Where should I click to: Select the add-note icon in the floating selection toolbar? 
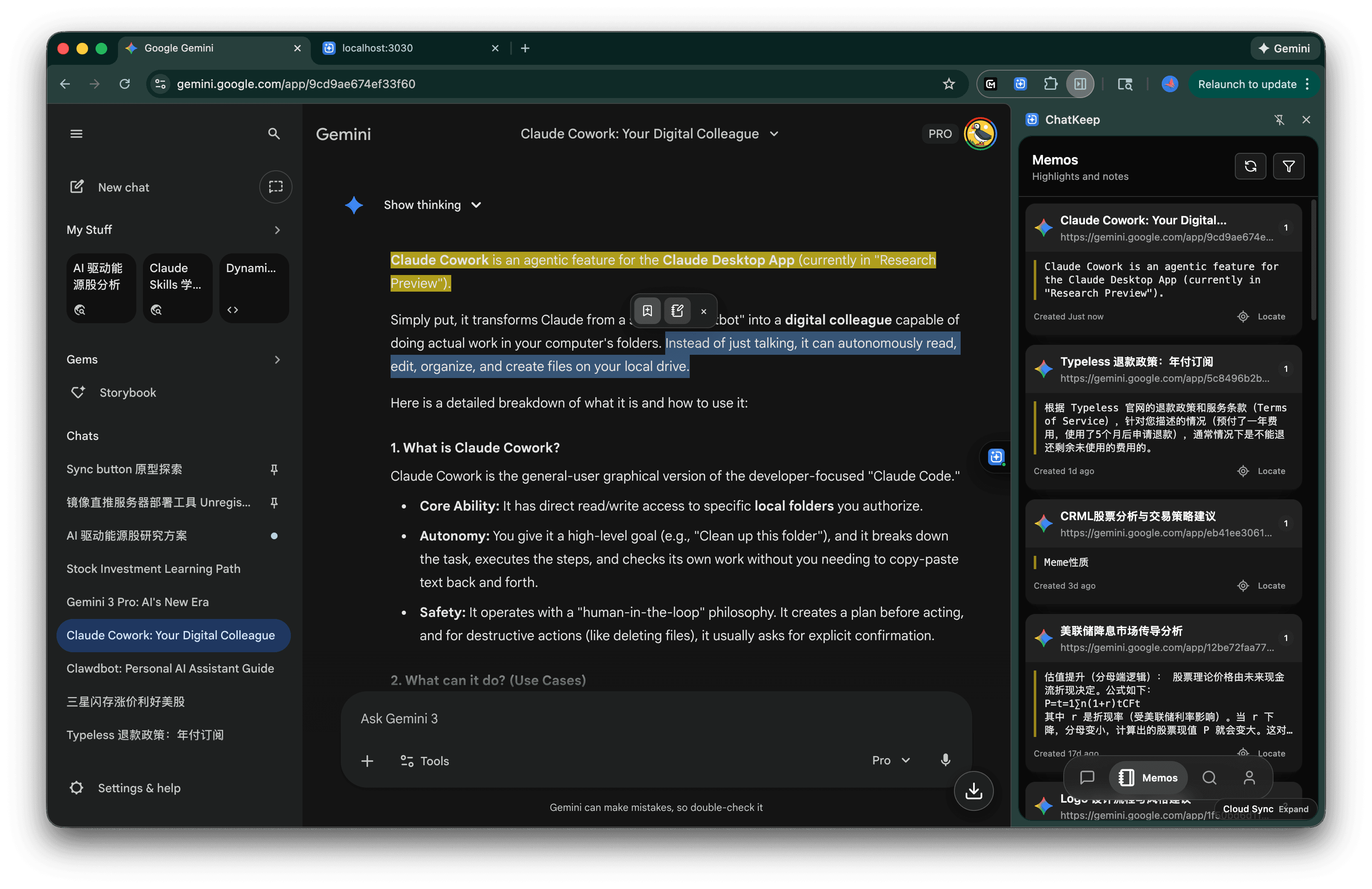coord(677,311)
